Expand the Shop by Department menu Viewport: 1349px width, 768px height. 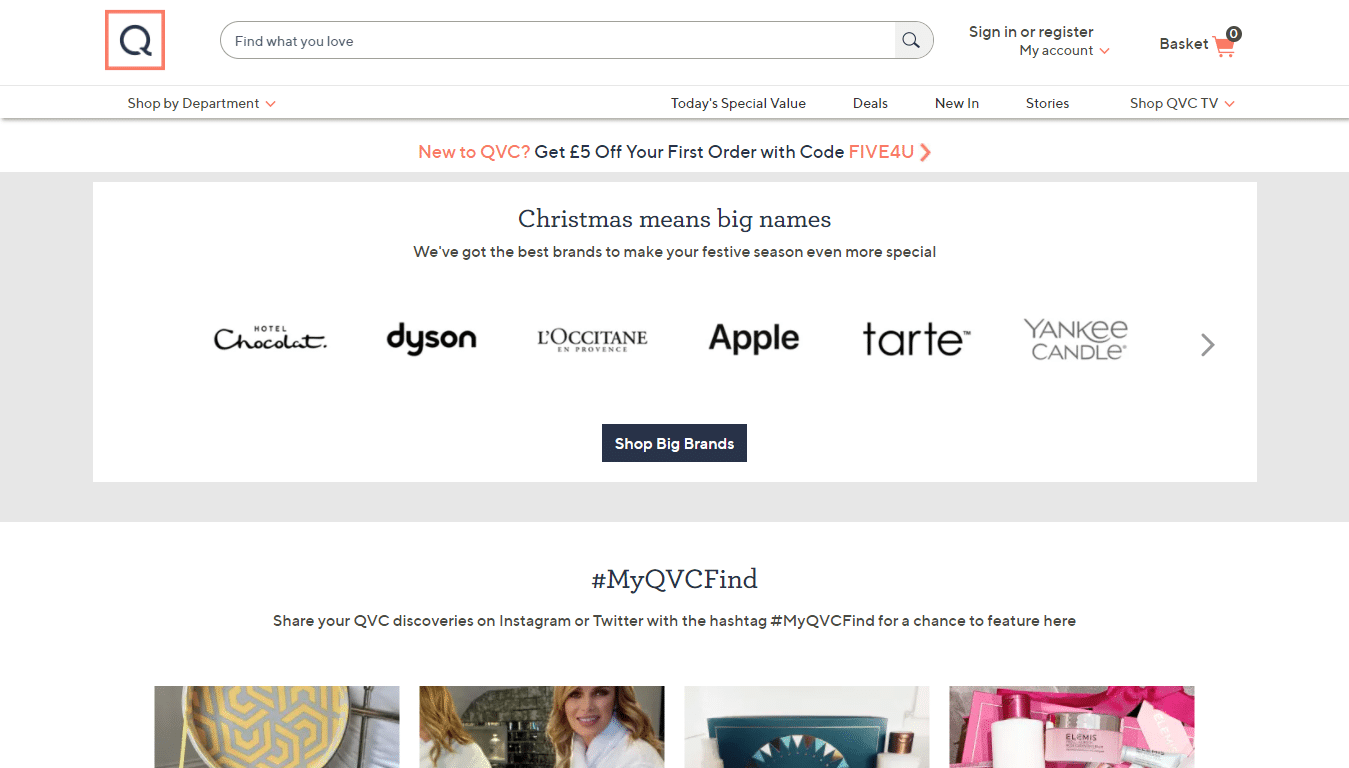pyautogui.click(x=201, y=103)
